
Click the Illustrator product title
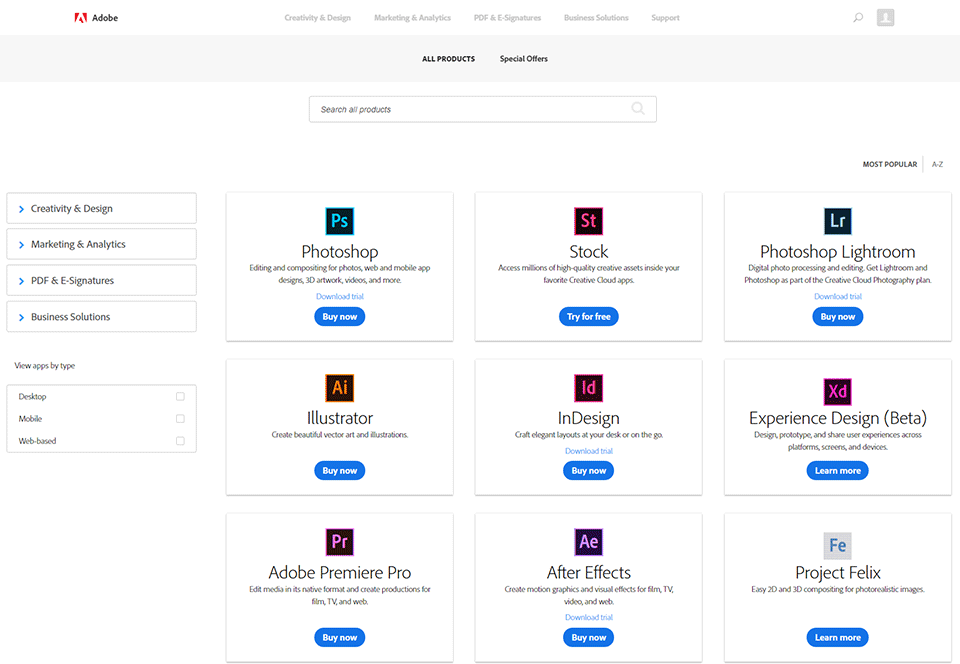click(x=340, y=418)
